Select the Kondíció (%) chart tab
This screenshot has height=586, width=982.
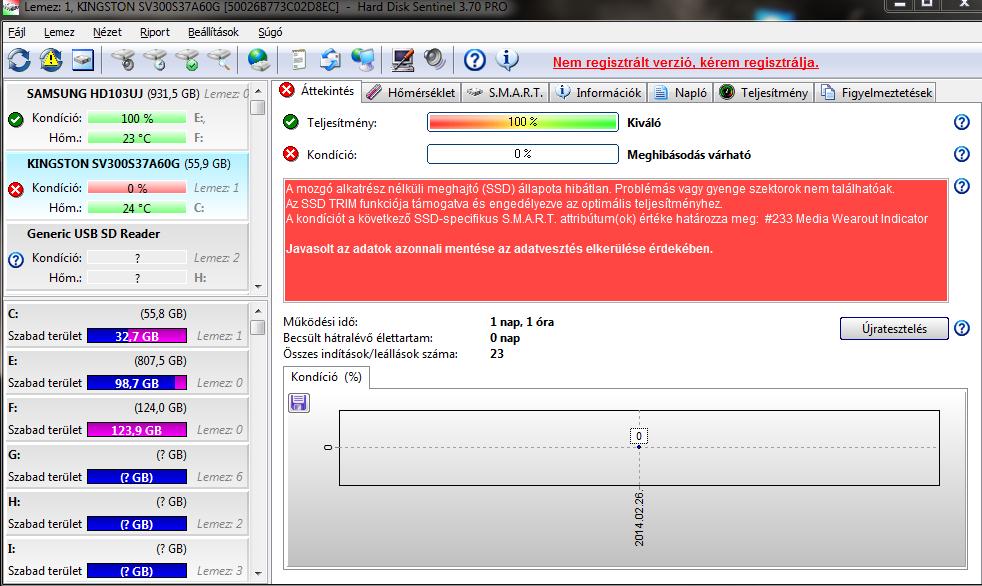[x=326, y=377]
